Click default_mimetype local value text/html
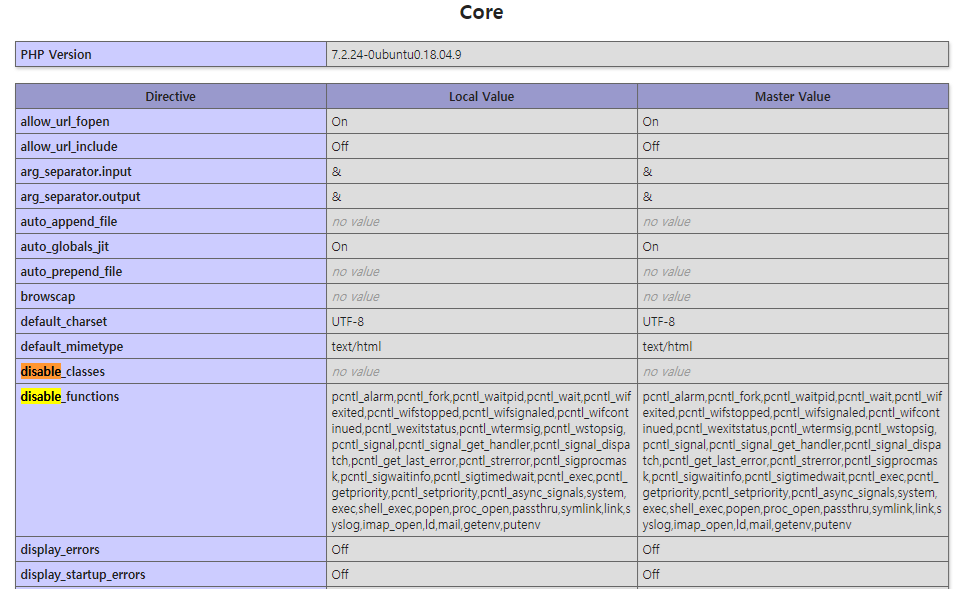This screenshot has height=589, width=961. (356, 346)
